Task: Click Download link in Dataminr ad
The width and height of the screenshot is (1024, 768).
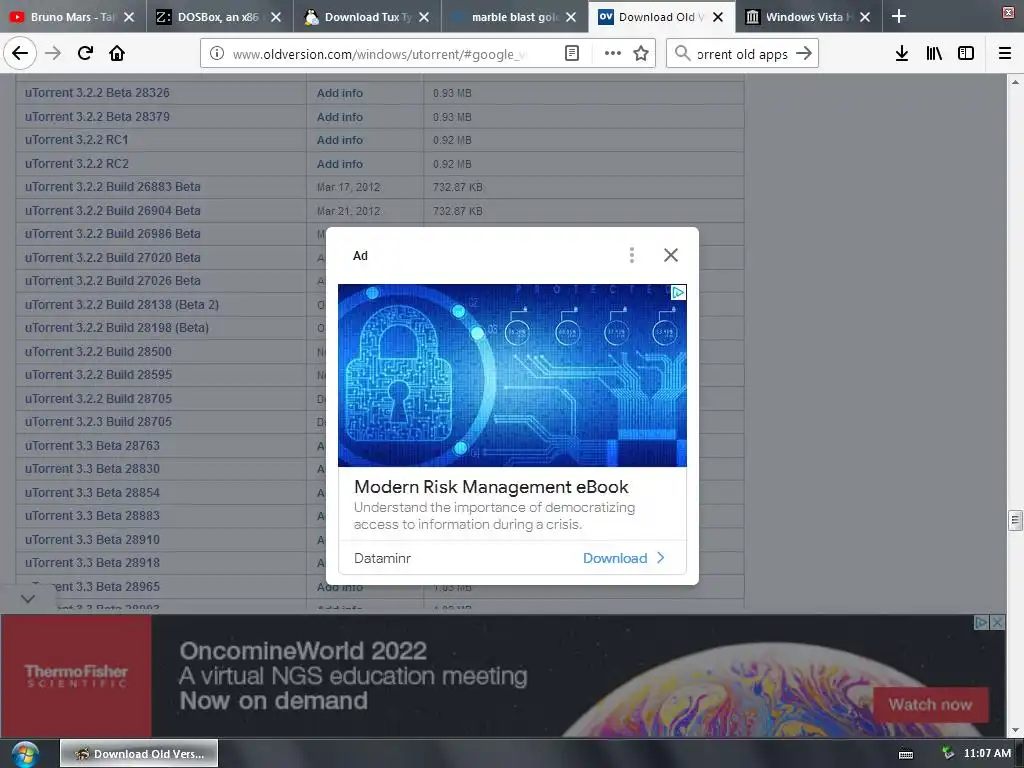Action: click(623, 558)
